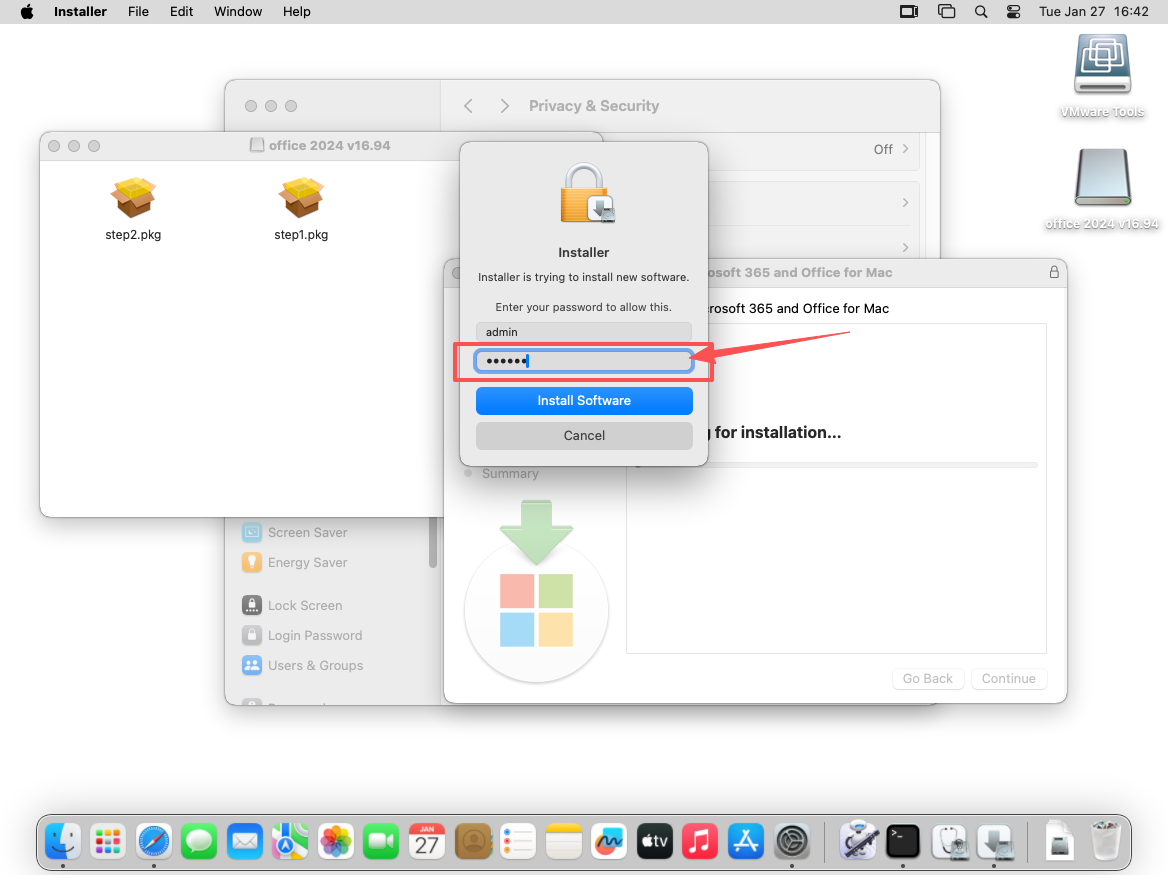The height and width of the screenshot is (875, 1168).
Task: Click the installer window lock icon
Action: pyautogui.click(x=1054, y=272)
